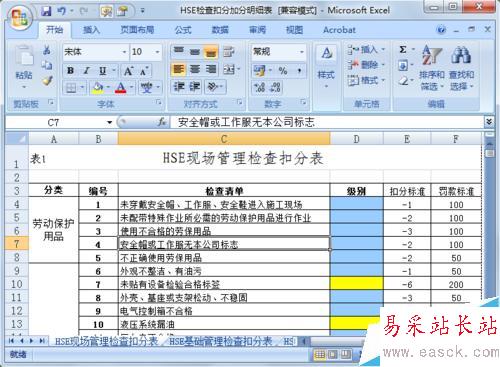Align text left
The height and width of the screenshot is (367, 500).
tap(179, 69)
